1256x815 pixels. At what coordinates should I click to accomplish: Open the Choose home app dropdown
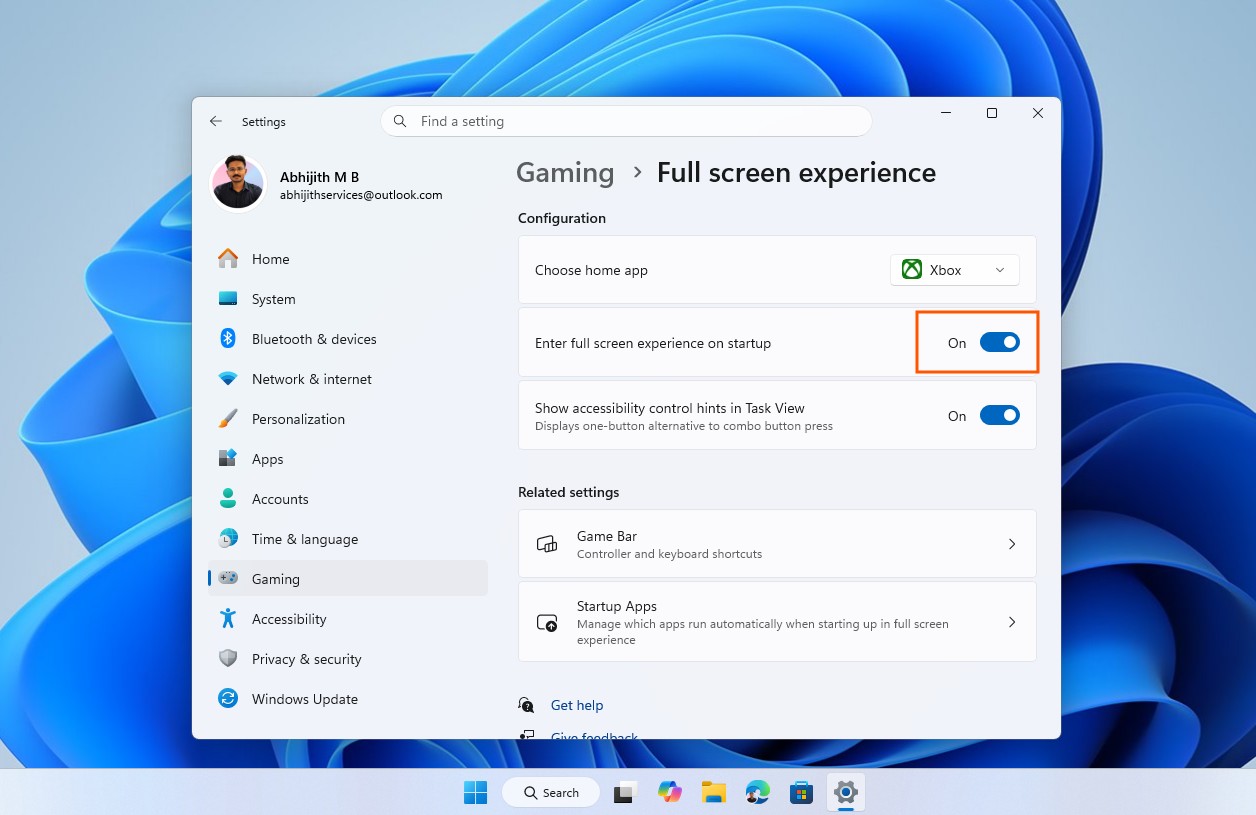coord(953,269)
